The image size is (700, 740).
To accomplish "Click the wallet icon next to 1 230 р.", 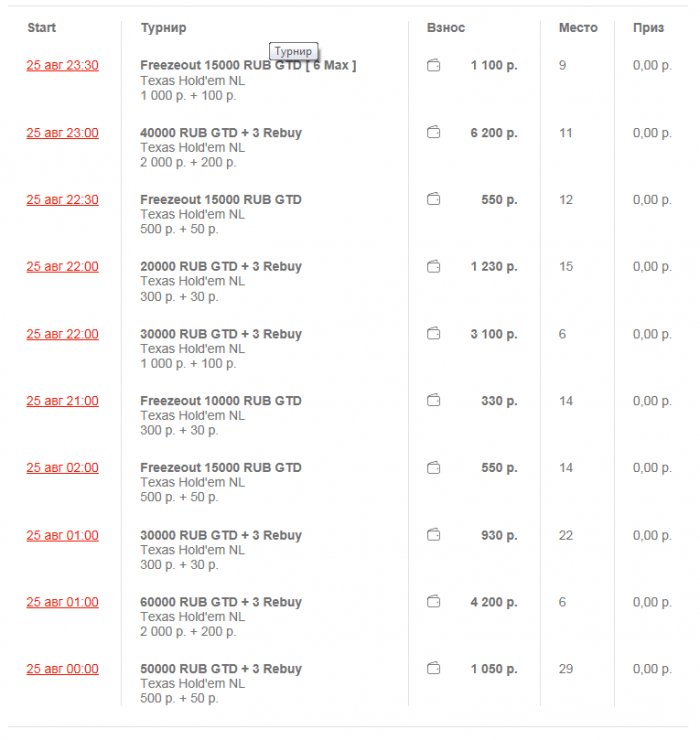I will point(433,267).
